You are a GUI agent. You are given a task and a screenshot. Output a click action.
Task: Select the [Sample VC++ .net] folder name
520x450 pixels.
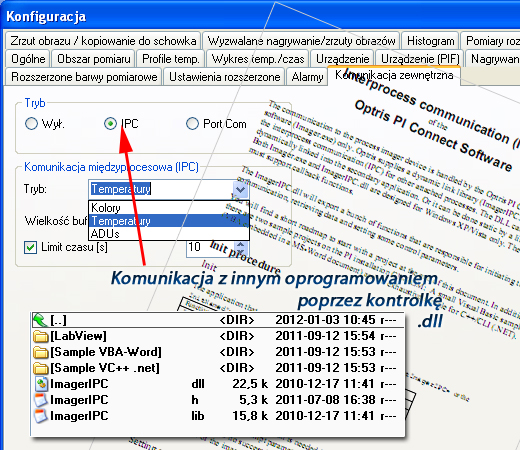pyautogui.click(x=105, y=368)
